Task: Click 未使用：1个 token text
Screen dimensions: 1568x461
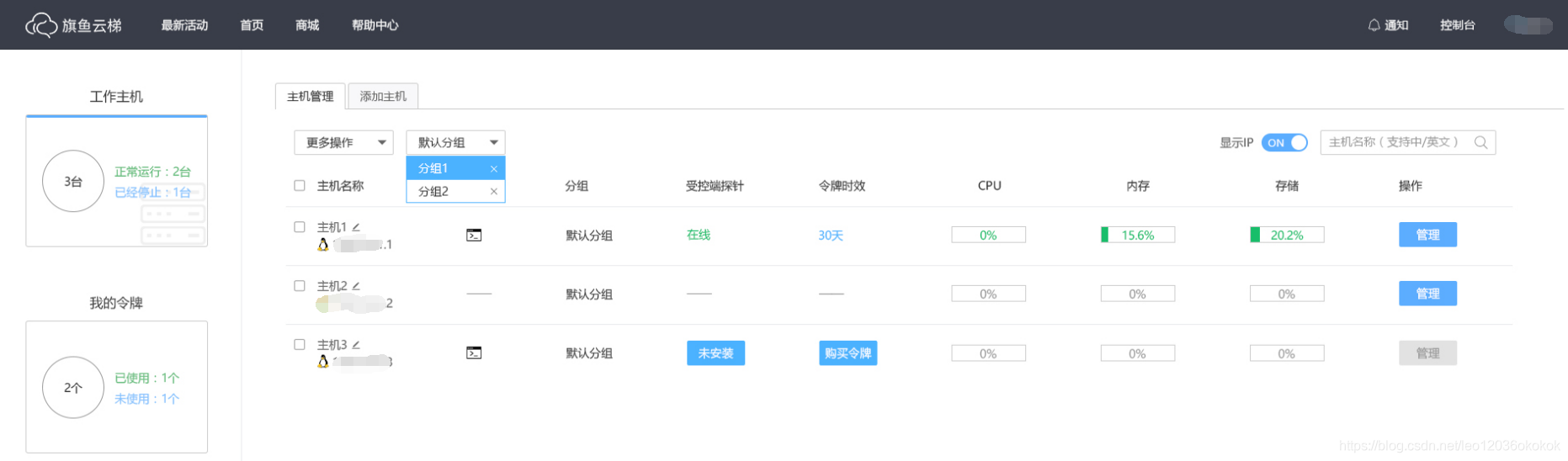Action: [147, 399]
